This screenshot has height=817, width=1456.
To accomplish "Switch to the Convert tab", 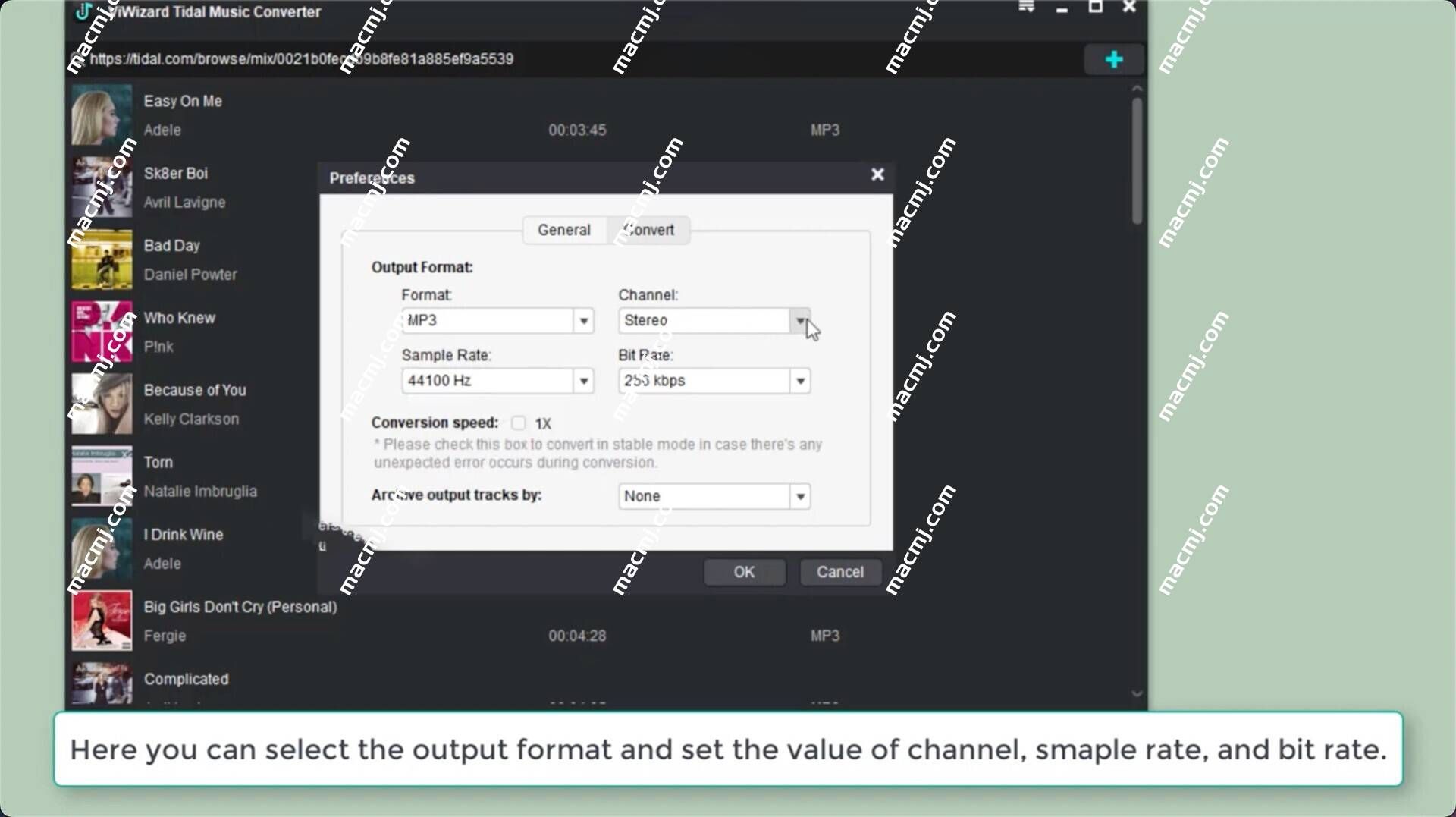I will coord(648,230).
